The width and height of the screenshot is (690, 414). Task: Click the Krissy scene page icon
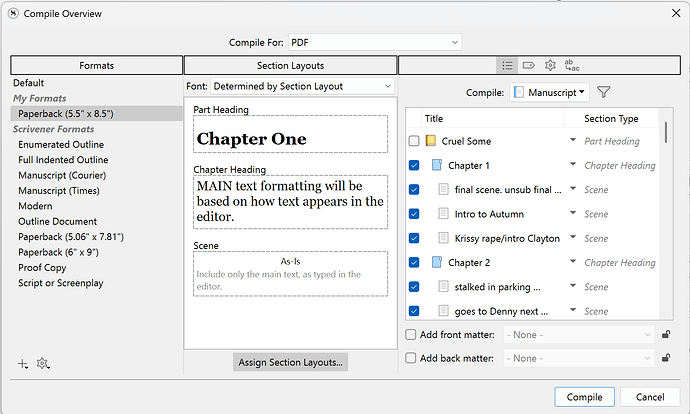(x=444, y=238)
